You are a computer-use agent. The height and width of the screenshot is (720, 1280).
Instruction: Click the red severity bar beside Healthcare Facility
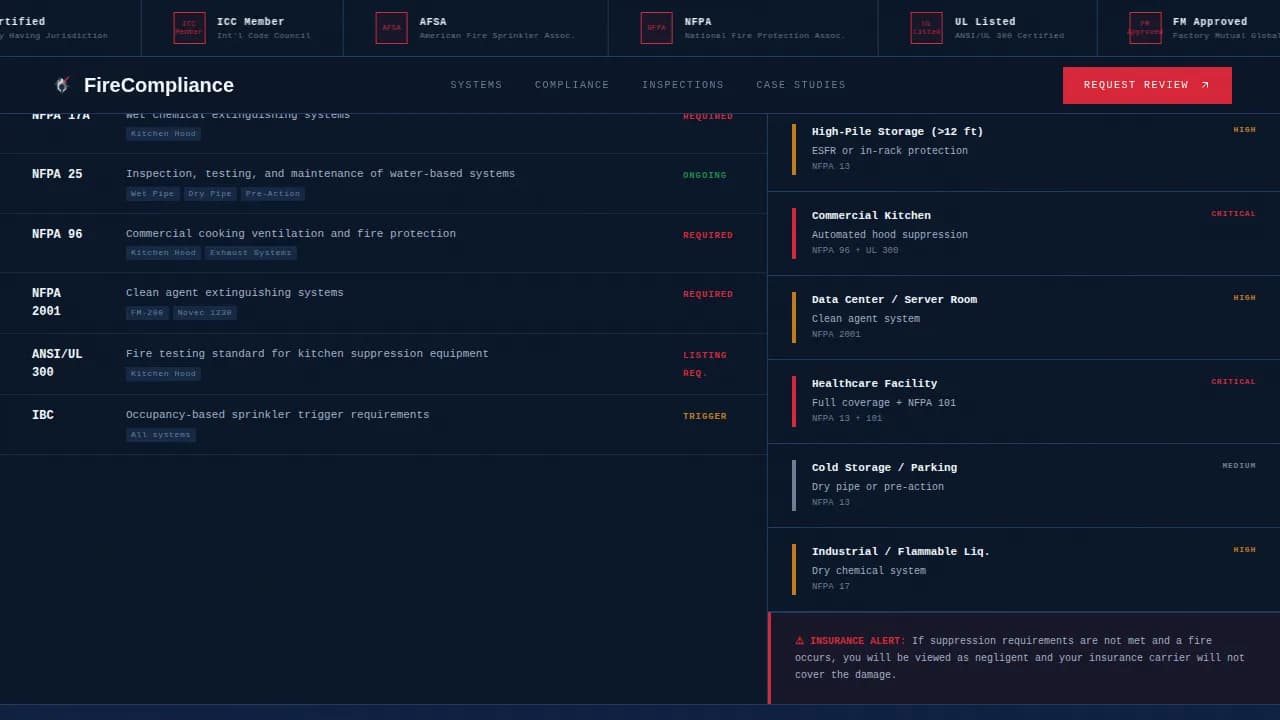tap(794, 401)
